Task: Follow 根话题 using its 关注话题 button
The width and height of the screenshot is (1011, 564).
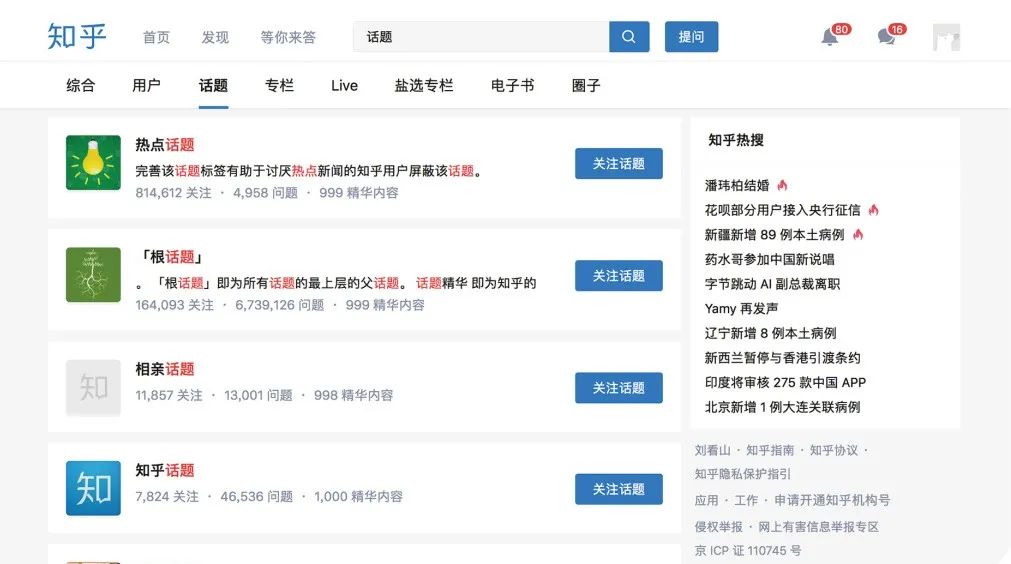Action: [x=619, y=276]
